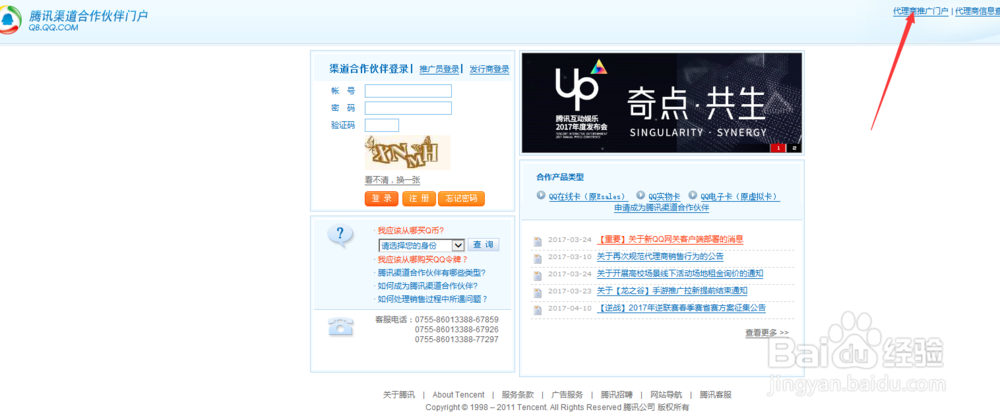Viewport: 1000px width, 418px height.
Task: Open footer link 服务条款
Action: coord(518,395)
